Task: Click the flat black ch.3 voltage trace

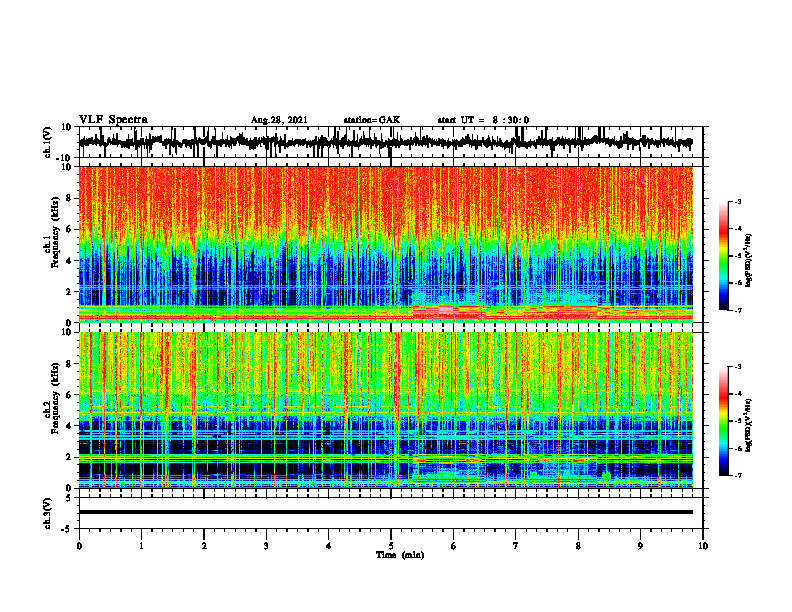Action: pyautogui.click(x=385, y=512)
